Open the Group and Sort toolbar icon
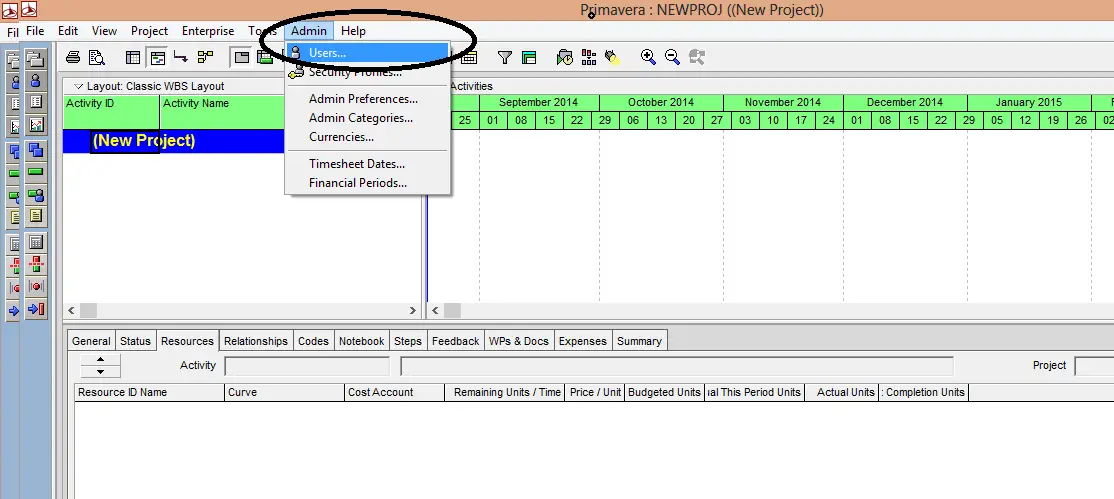 (529, 58)
